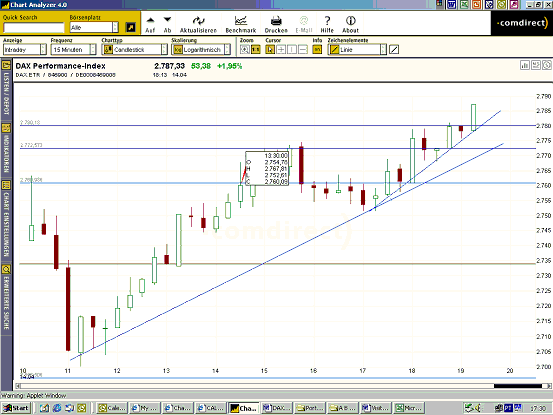Open the Chart Einstellungen sidebar panel
553x415 pixels.
[6, 224]
